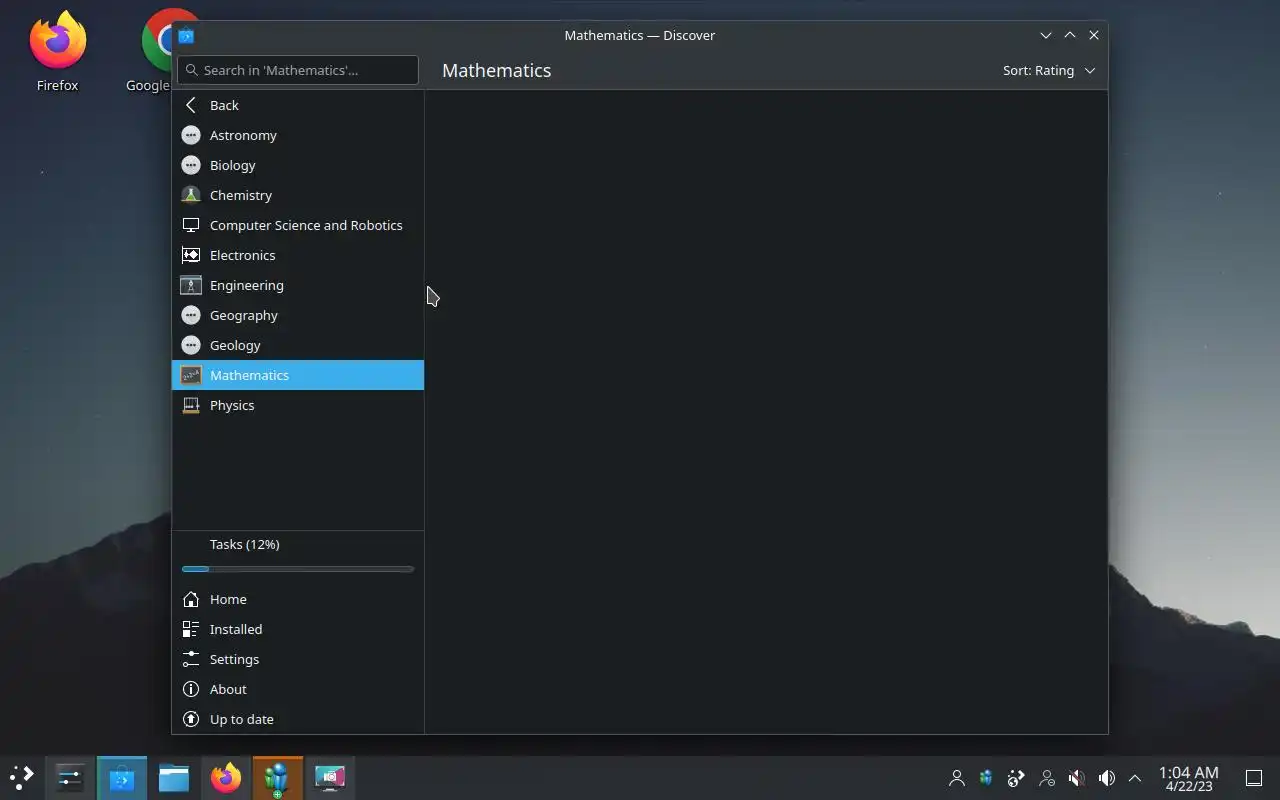Focus the Search in 'Mathematics' field
The image size is (1280, 800).
(x=298, y=70)
